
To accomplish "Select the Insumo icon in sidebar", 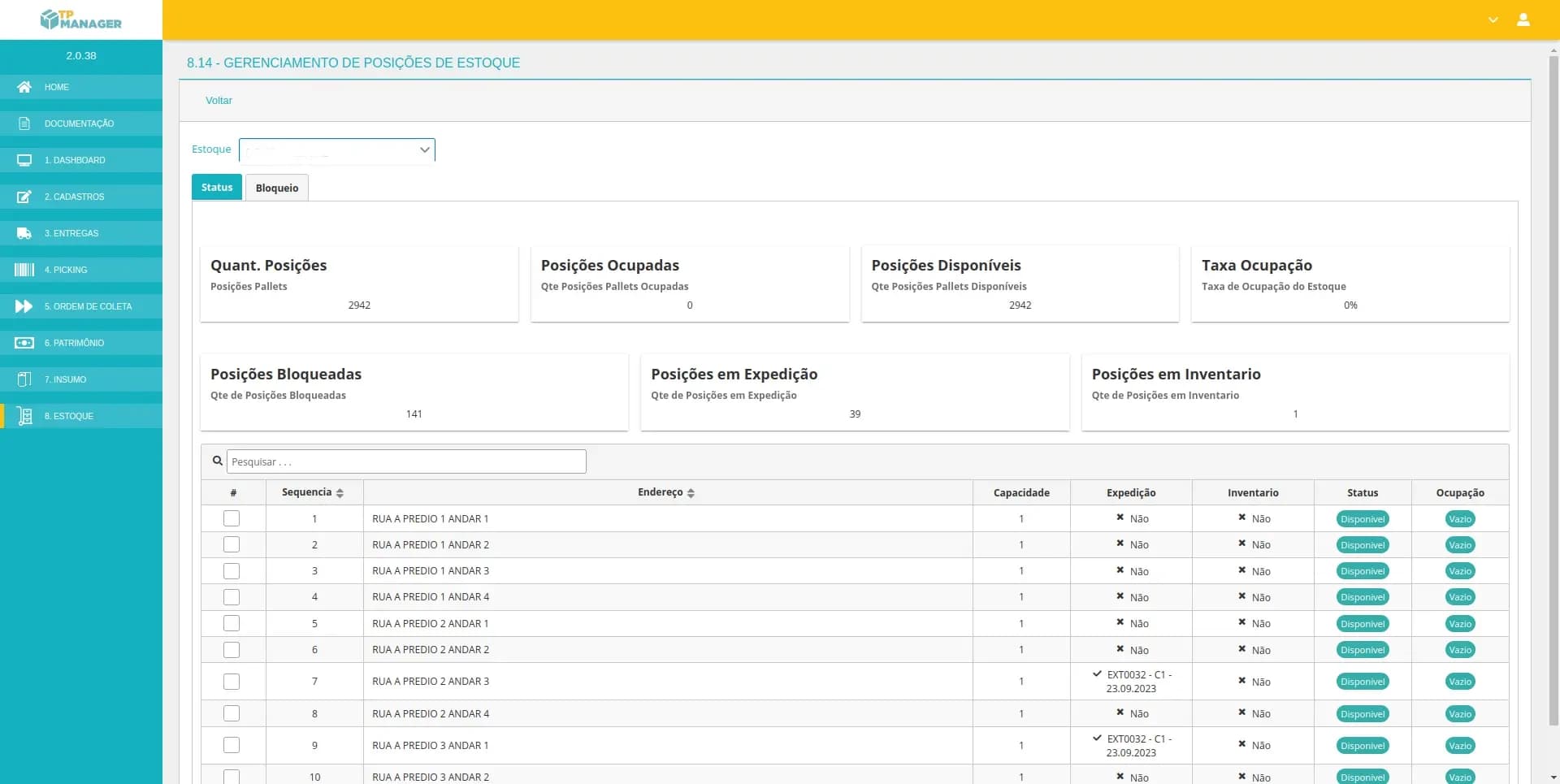I will (24, 379).
